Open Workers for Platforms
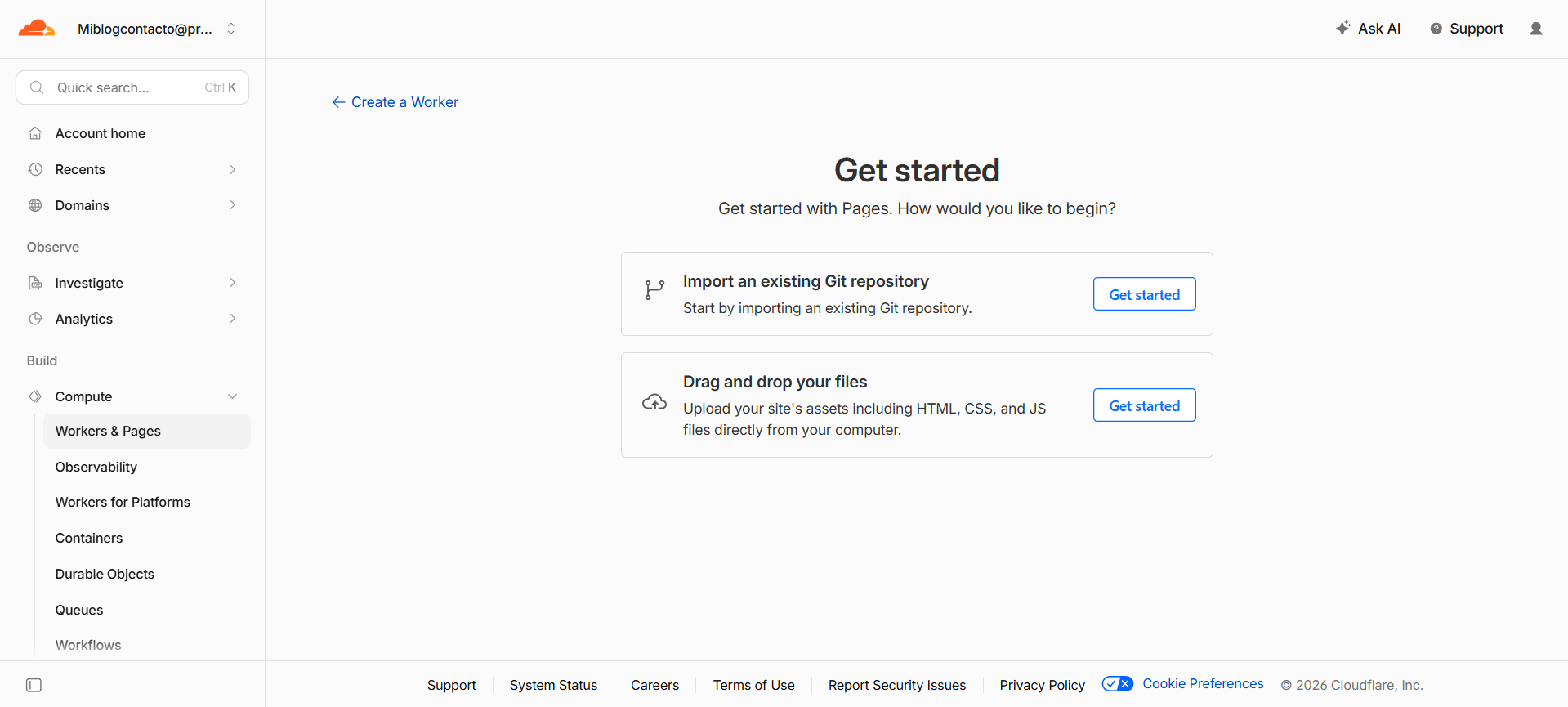This screenshot has height=707, width=1568. pos(123,502)
